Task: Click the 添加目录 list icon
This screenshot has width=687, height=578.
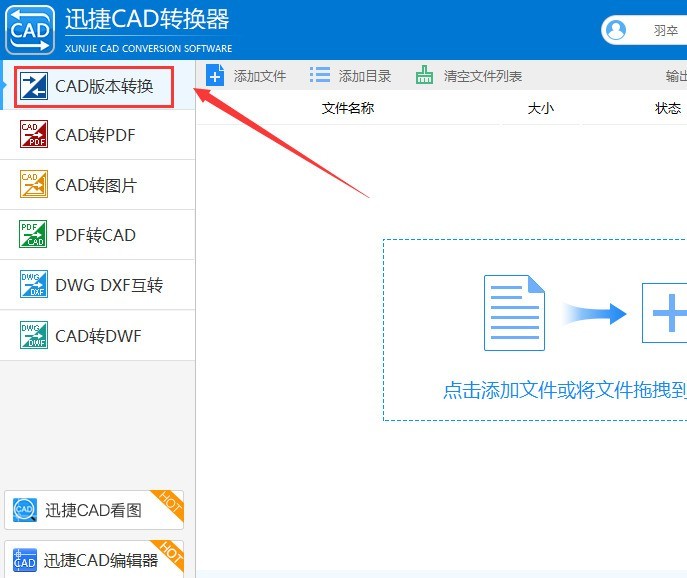Action: 320,75
